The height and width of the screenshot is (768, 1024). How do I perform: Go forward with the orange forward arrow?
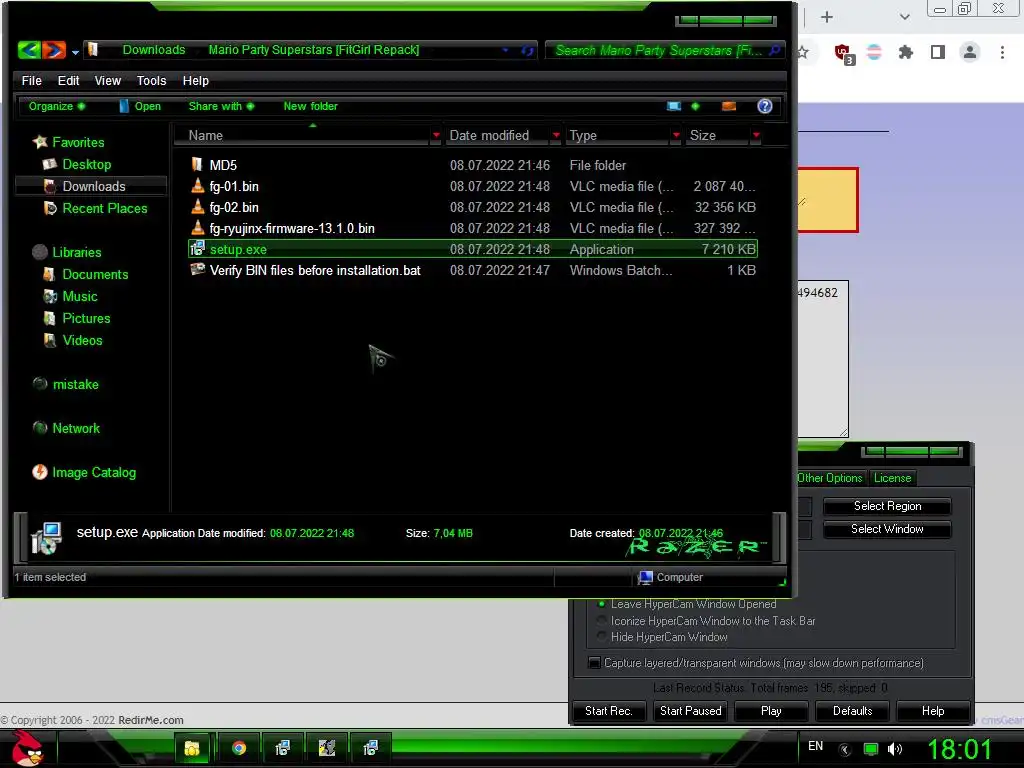(x=54, y=50)
